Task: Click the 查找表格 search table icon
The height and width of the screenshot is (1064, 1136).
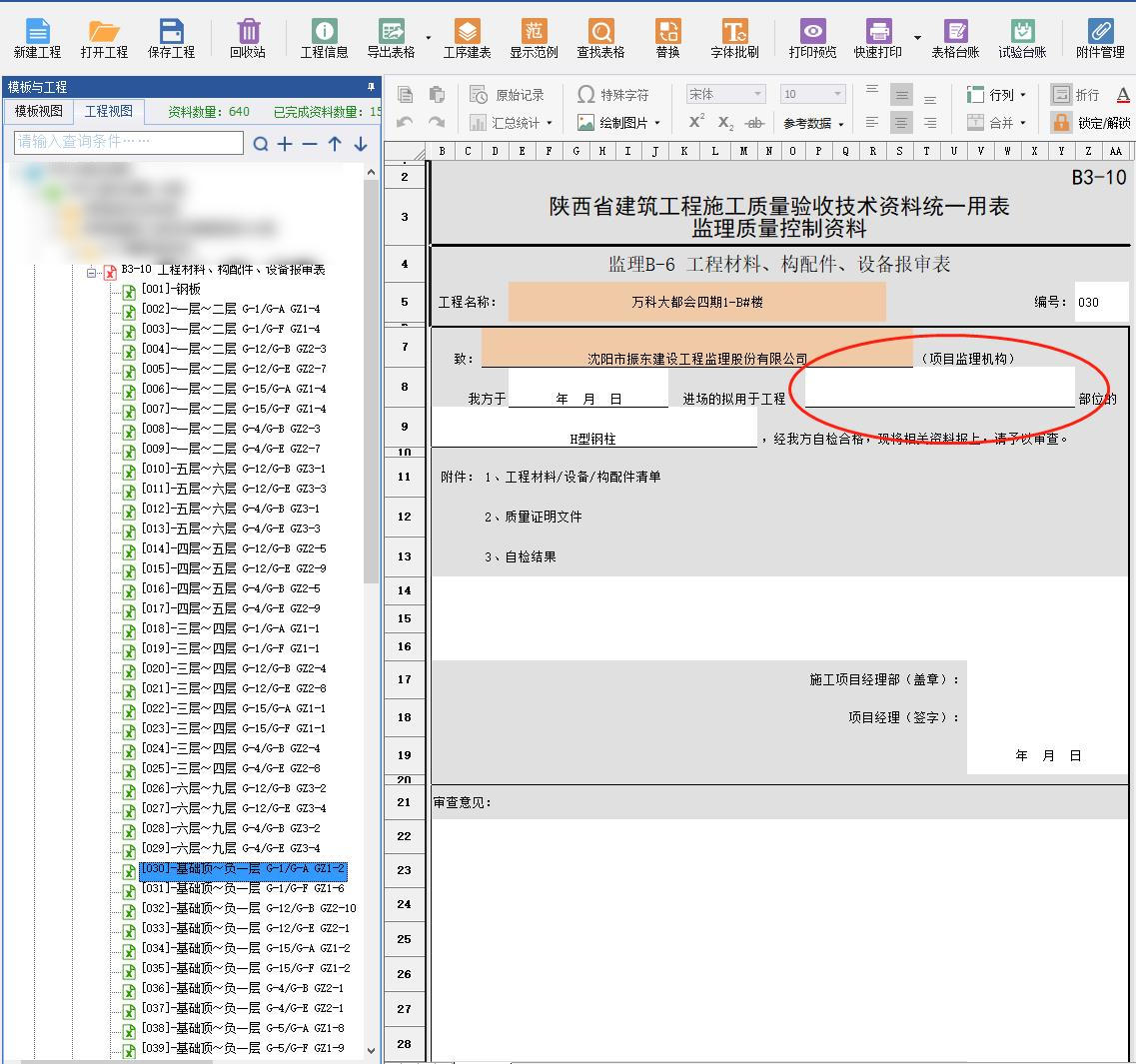Action: pos(600,38)
